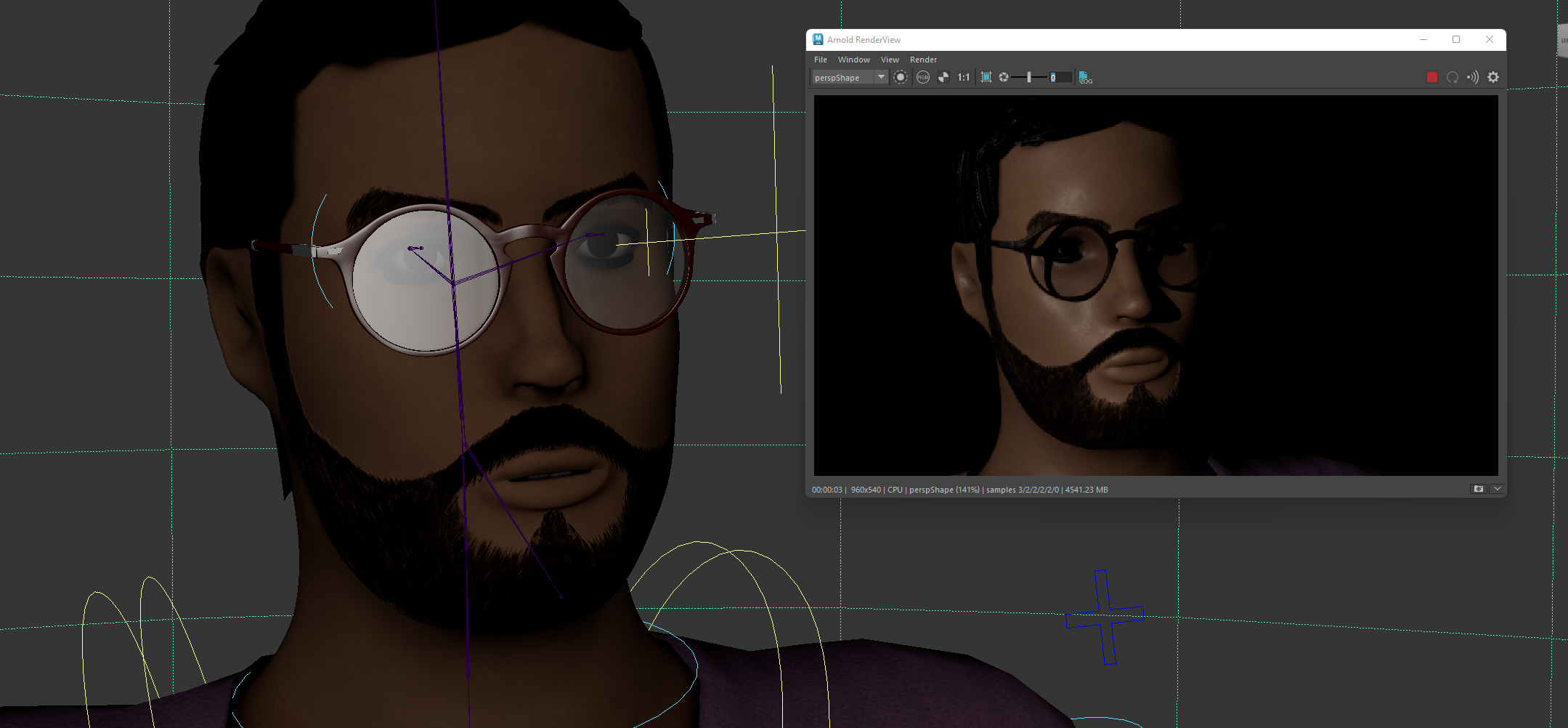Open the Window menu
This screenshot has width=1568, height=728.
point(853,60)
